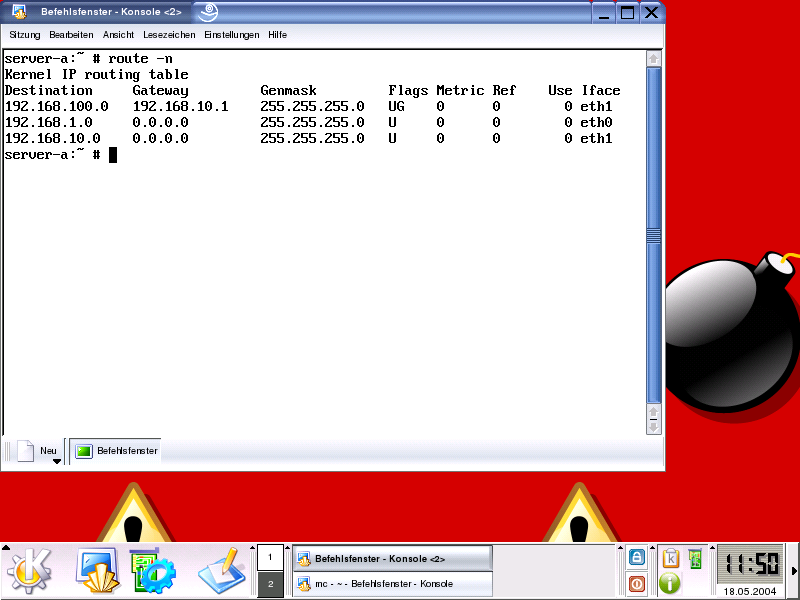Minimize the Konsole window

point(604,12)
